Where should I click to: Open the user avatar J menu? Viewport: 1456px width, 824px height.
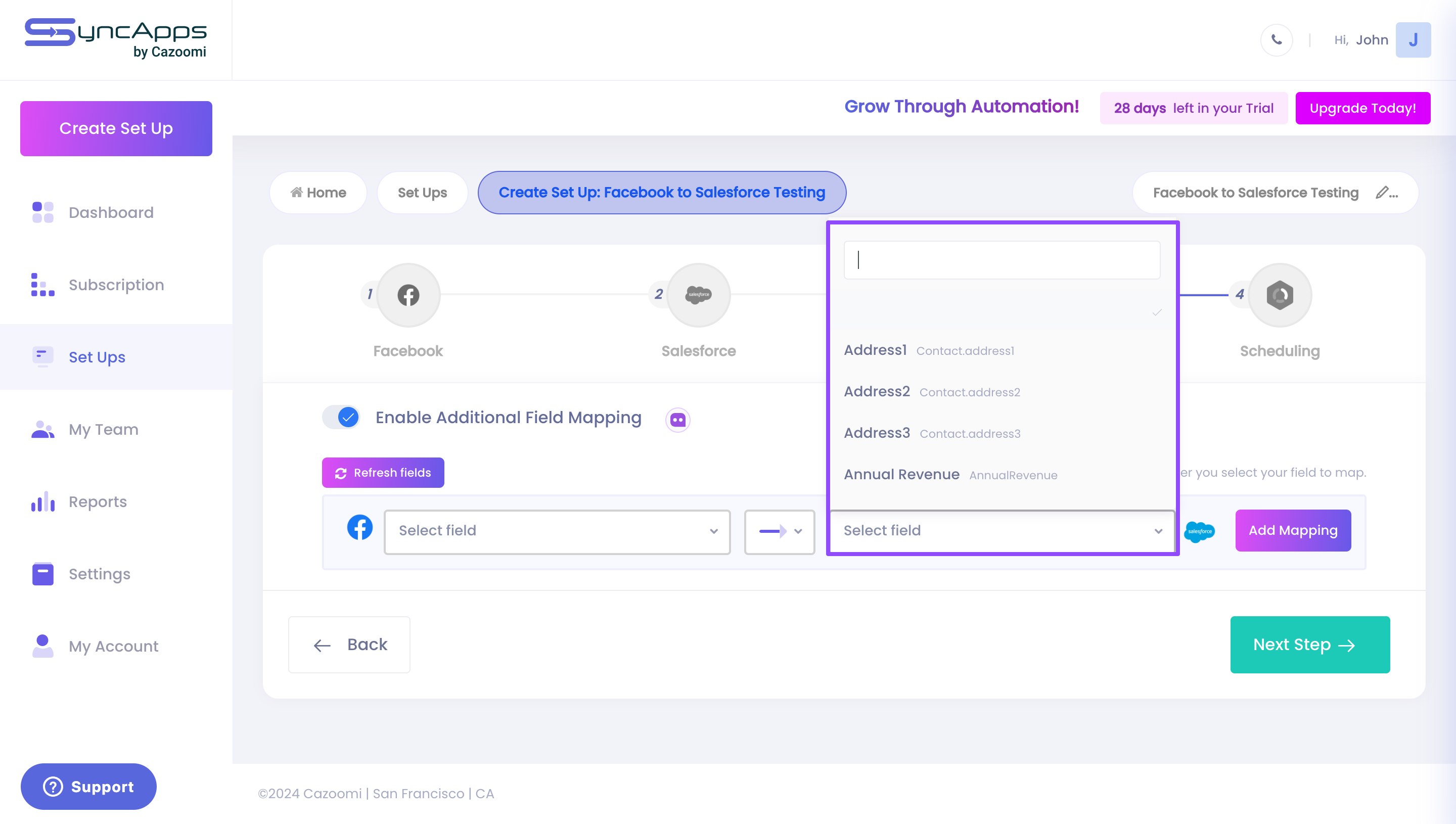1413,39
